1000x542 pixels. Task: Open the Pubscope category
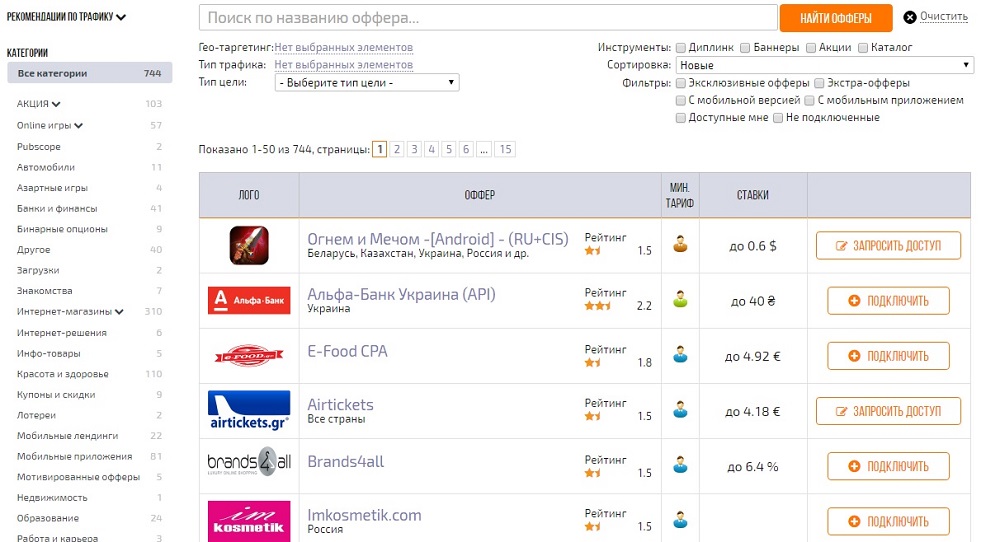coord(39,147)
